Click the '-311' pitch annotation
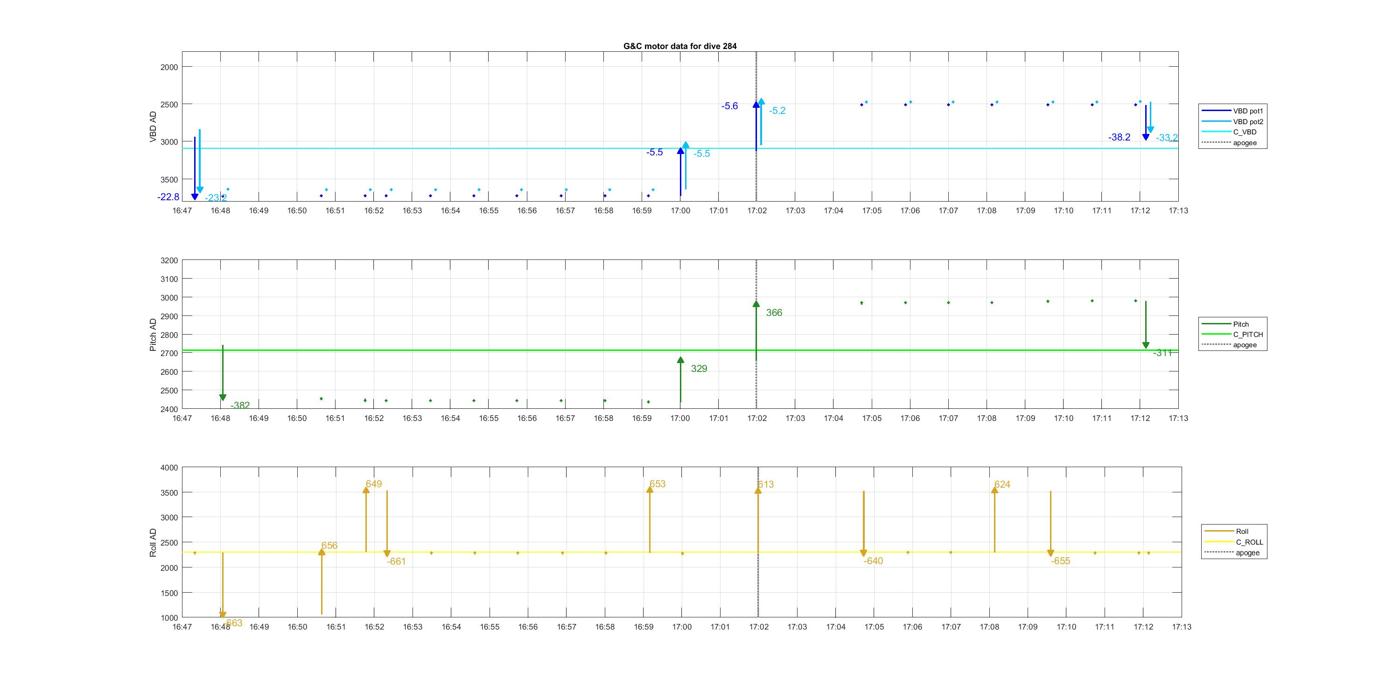The image size is (1400, 693). [x=1163, y=353]
